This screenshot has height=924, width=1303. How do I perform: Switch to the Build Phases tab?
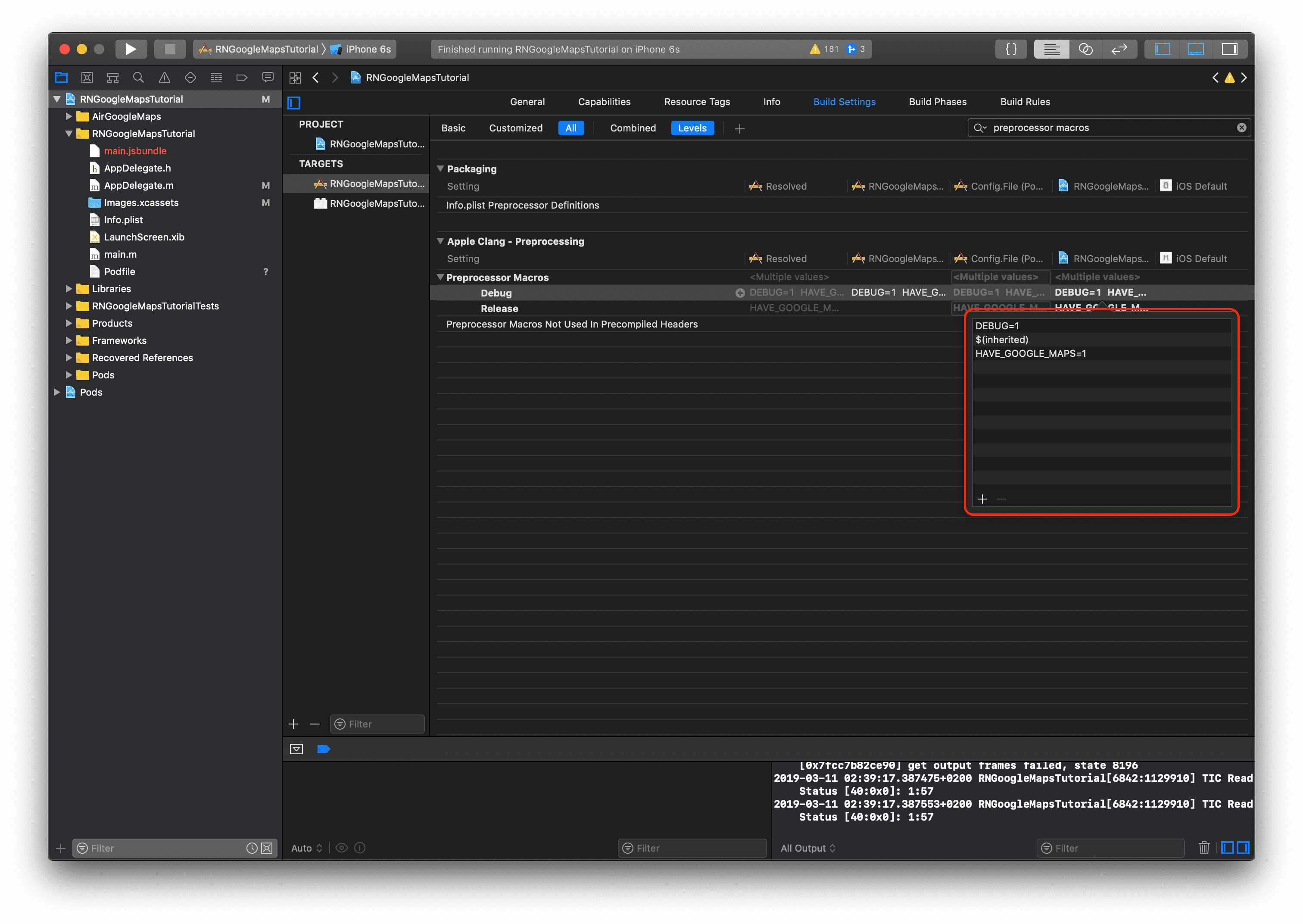[937, 102]
